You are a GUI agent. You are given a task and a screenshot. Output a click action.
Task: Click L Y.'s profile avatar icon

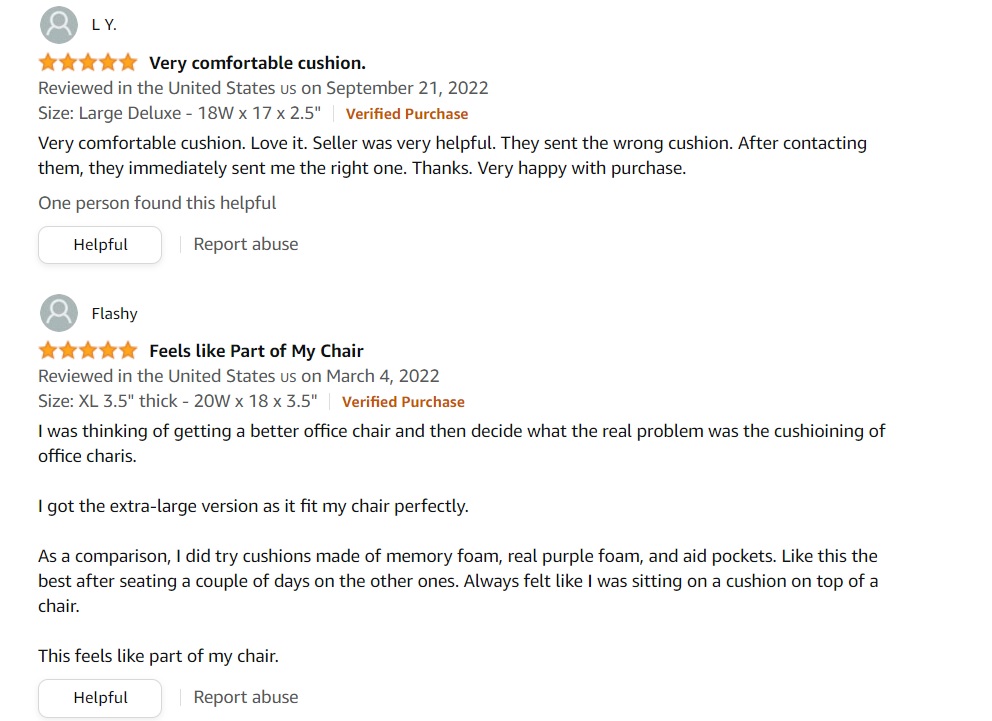click(x=59, y=25)
